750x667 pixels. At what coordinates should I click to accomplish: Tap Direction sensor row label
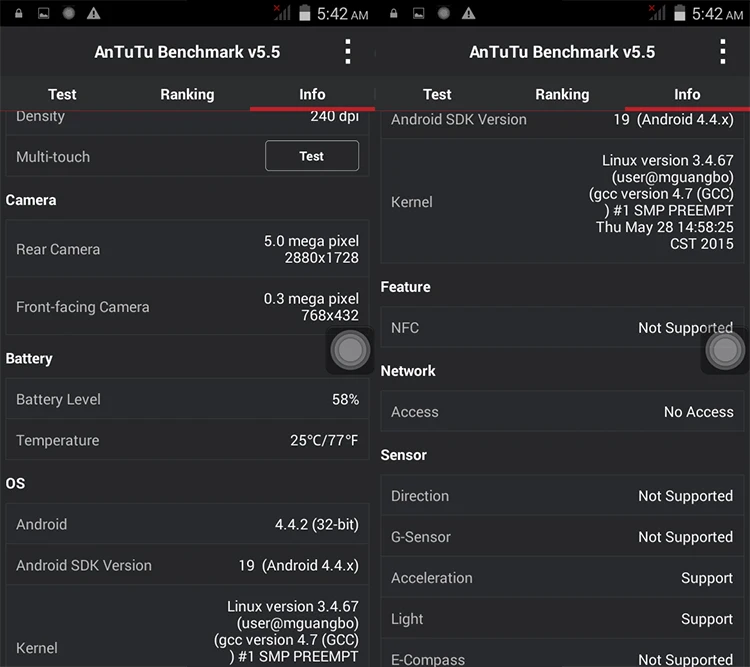click(x=420, y=496)
